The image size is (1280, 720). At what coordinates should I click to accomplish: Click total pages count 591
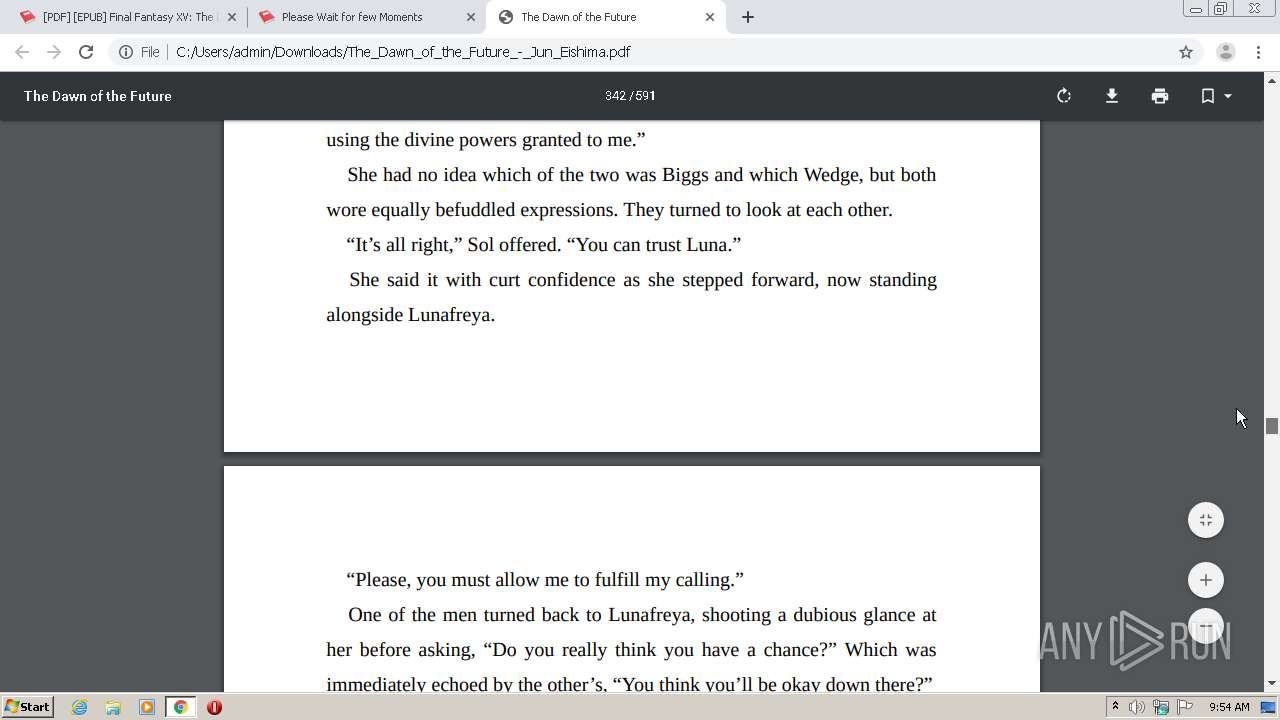click(x=646, y=96)
